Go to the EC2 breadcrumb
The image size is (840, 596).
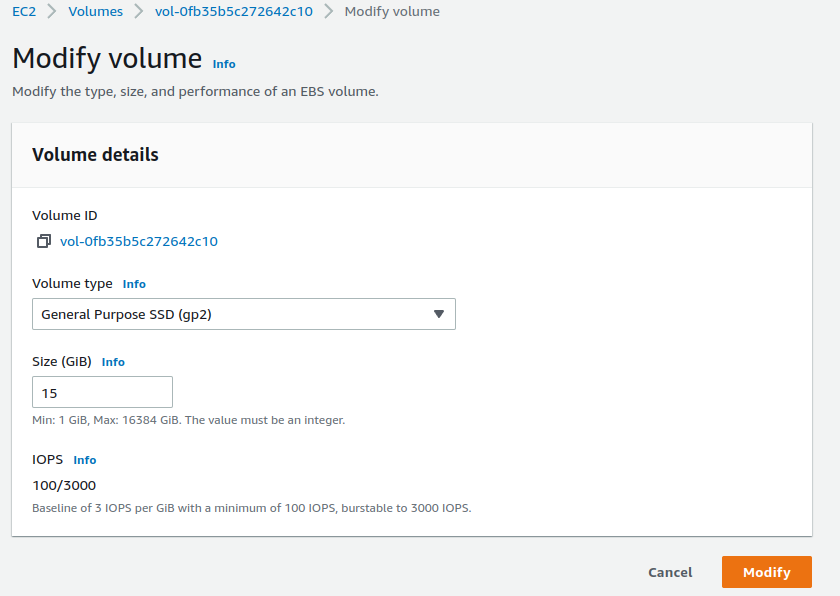24,11
